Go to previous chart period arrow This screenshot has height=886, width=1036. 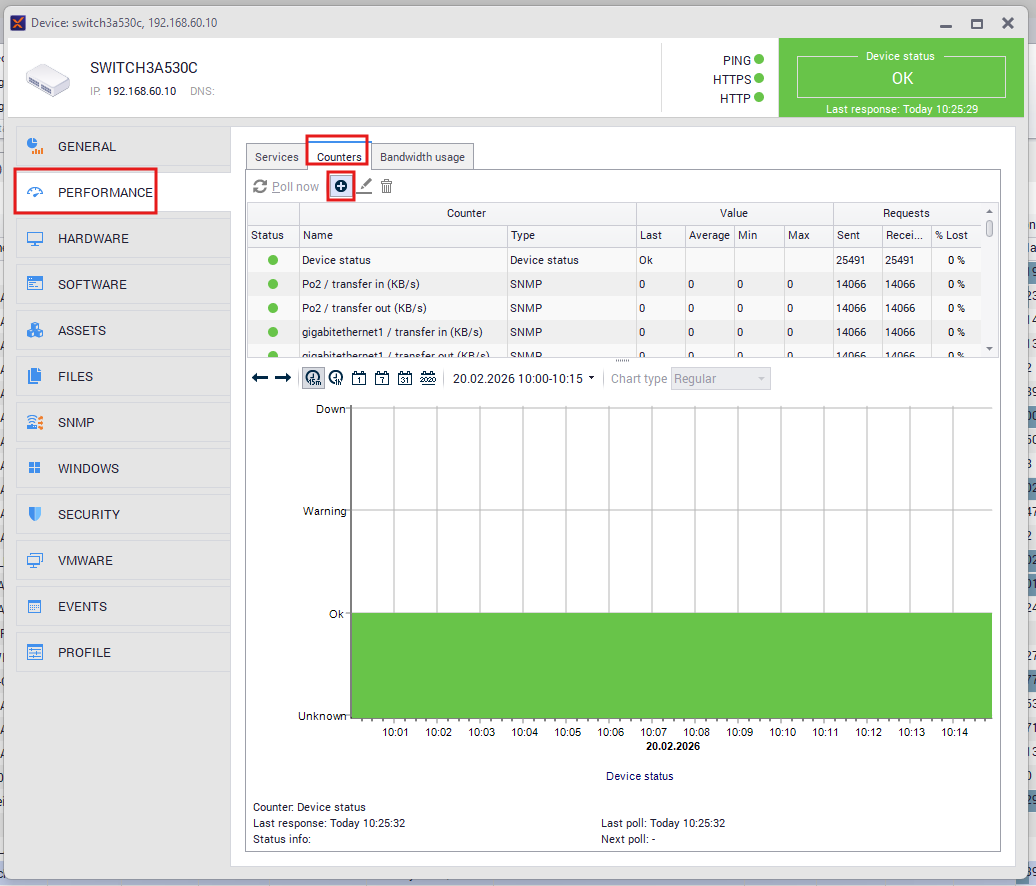[x=260, y=378]
